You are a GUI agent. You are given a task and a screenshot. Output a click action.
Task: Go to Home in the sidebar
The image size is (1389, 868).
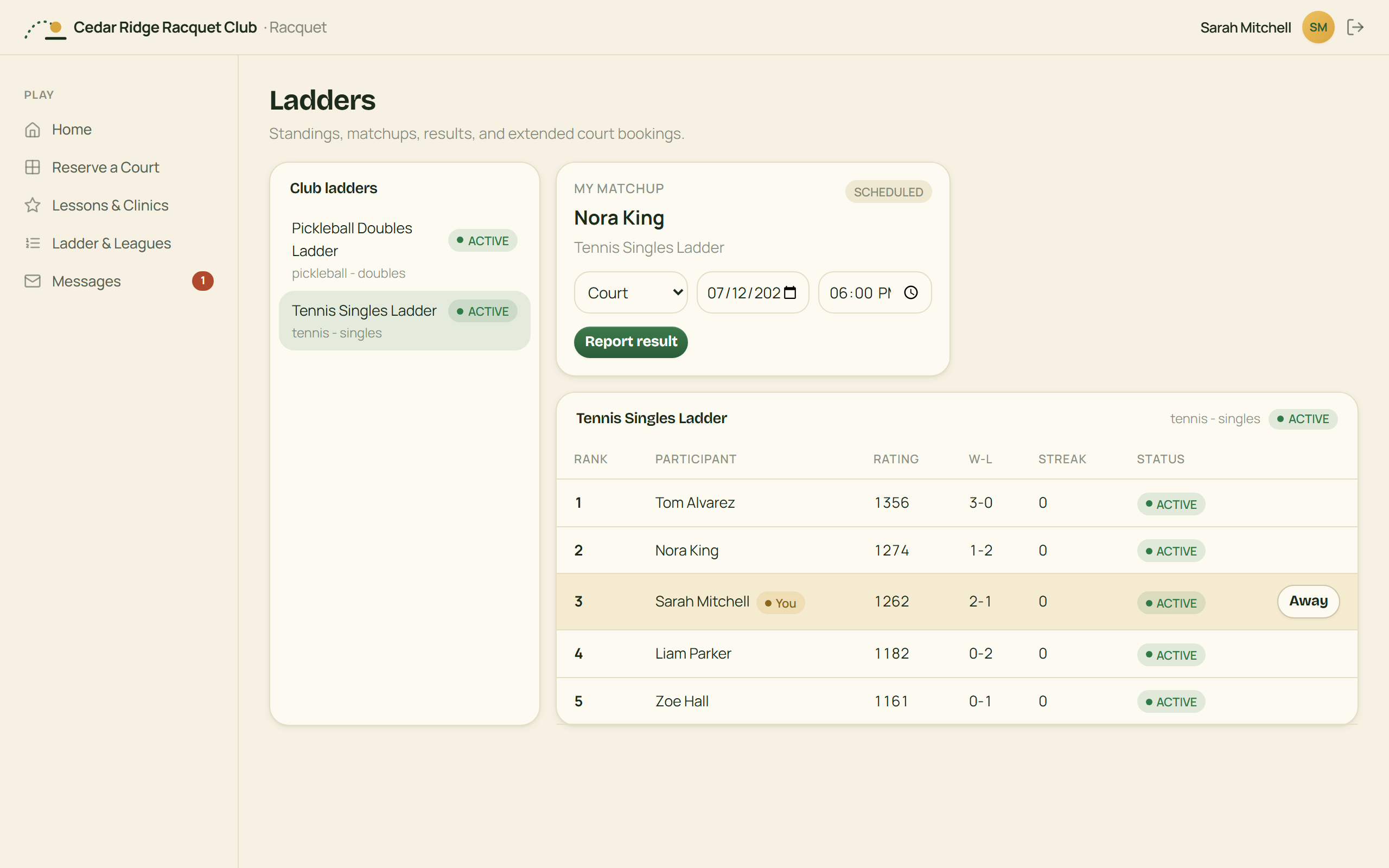click(x=119, y=130)
